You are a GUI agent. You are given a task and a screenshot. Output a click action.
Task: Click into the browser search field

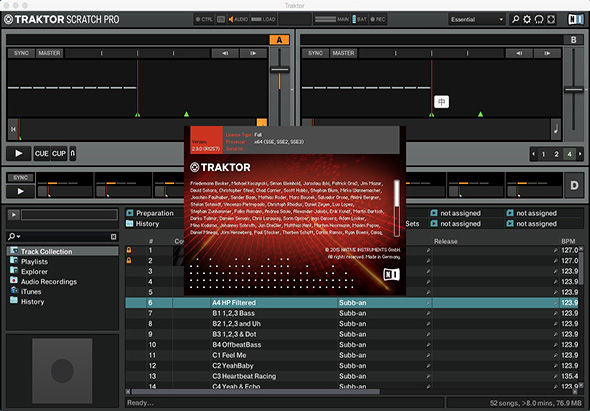click(65, 236)
